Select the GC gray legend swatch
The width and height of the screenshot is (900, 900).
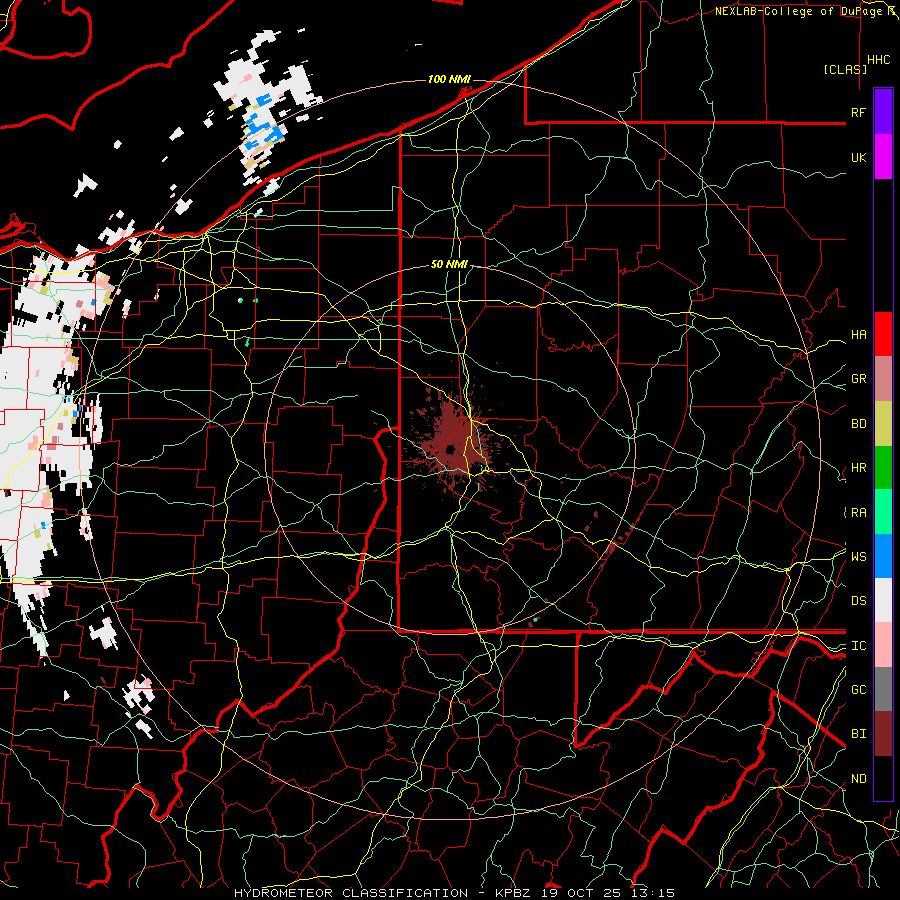(883, 689)
